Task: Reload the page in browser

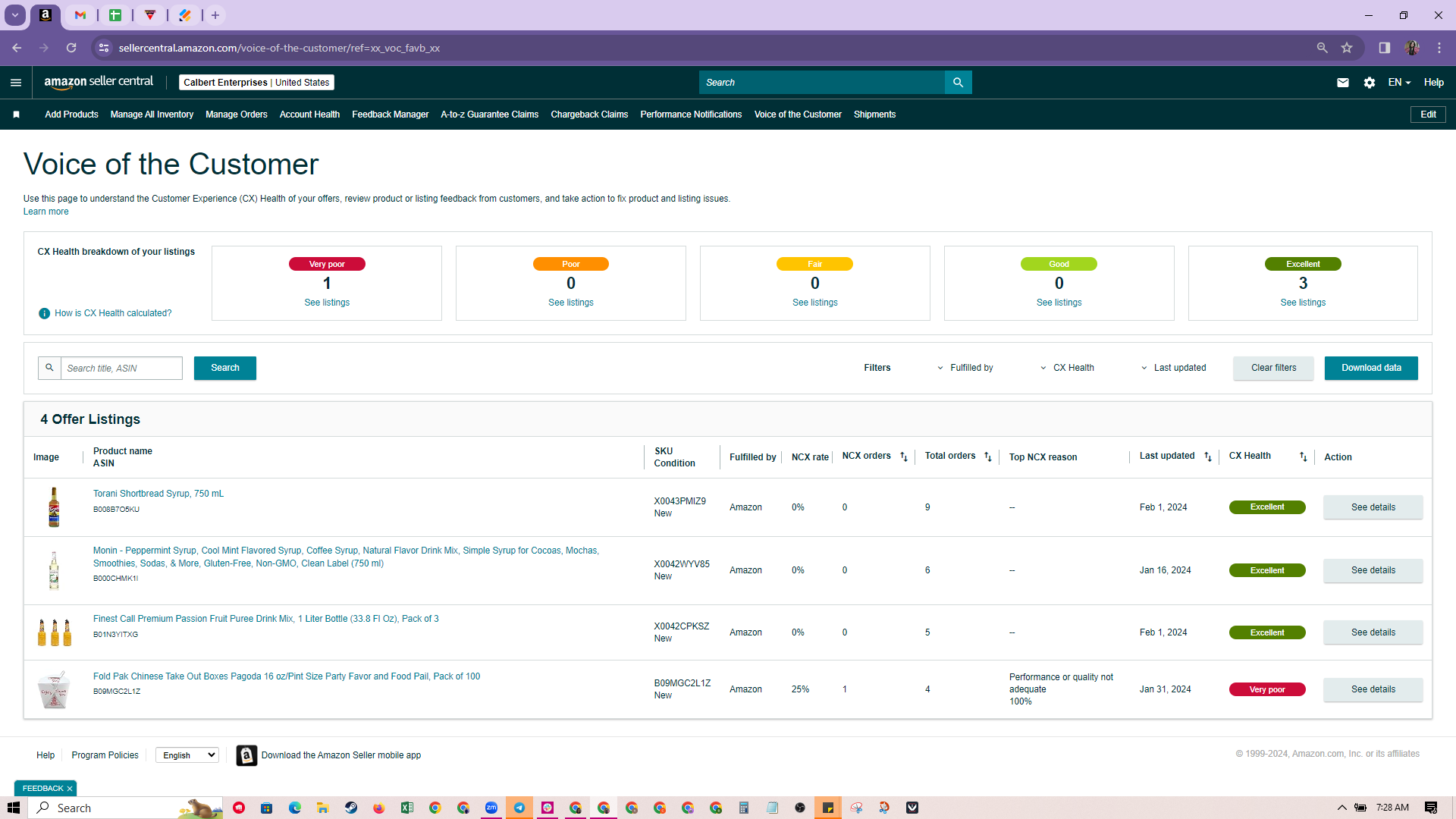Action: tap(71, 48)
